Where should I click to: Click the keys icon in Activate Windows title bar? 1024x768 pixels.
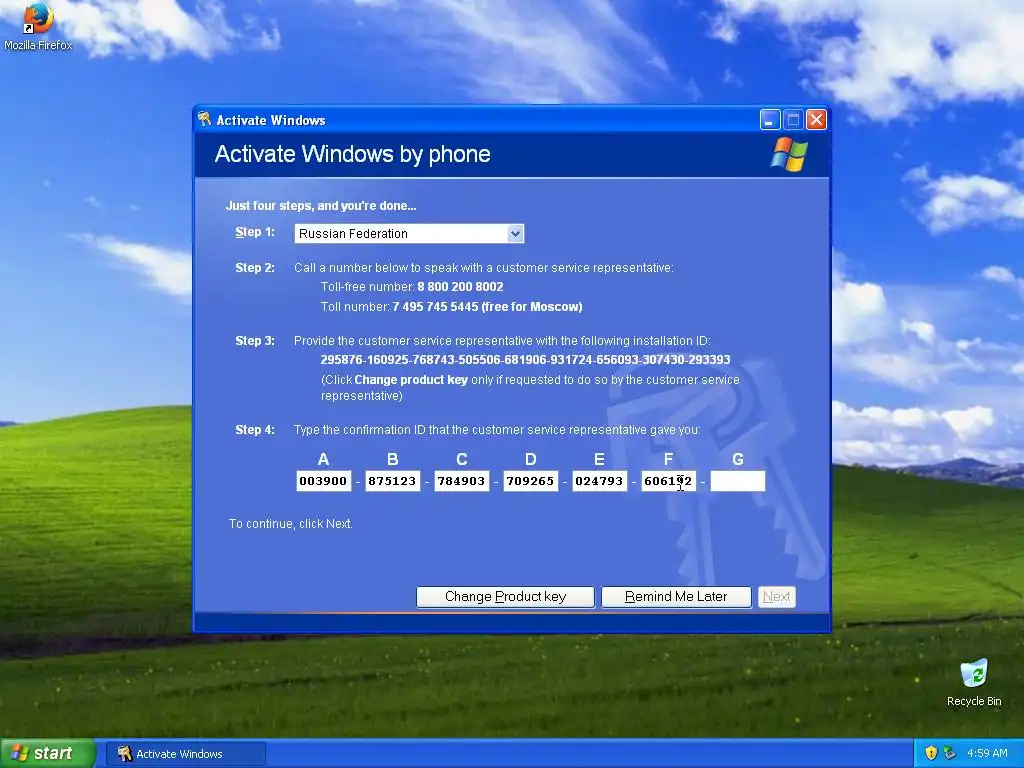click(204, 119)
